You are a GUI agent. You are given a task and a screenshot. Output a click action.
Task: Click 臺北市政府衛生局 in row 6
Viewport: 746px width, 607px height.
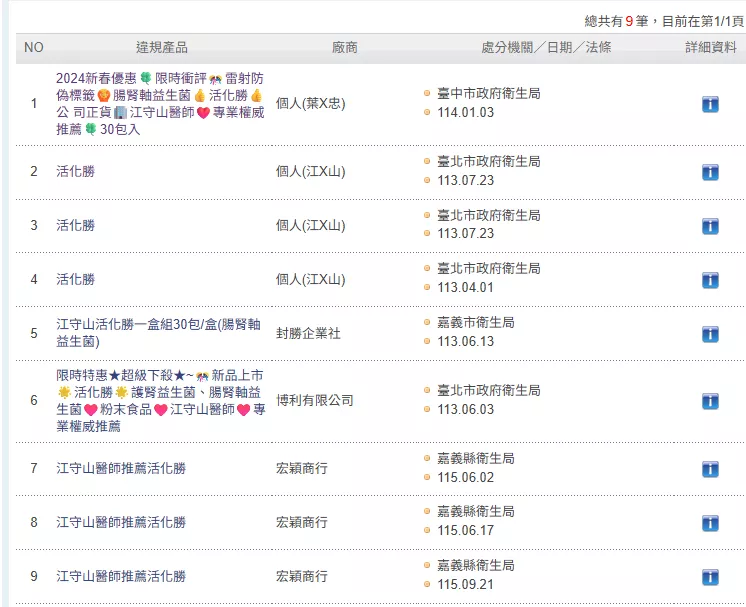489,391
